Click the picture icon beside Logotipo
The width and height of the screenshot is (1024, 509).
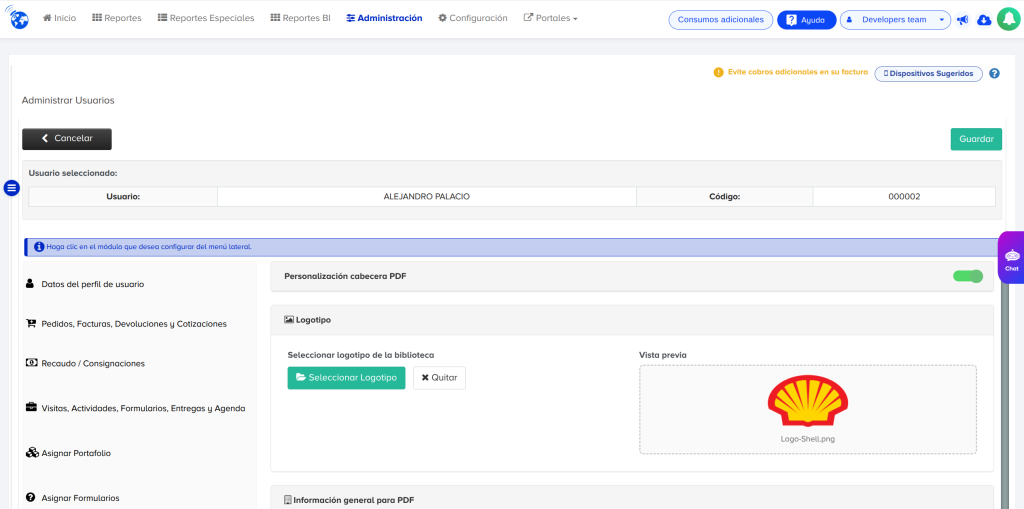[289, 320]
